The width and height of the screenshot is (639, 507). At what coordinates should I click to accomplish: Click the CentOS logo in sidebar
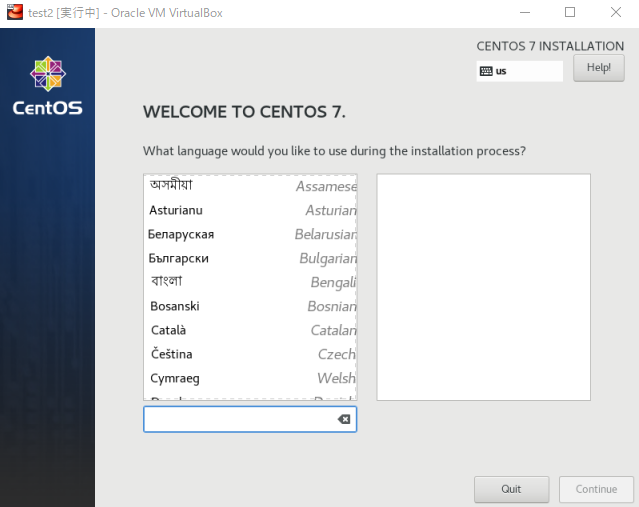[48, 86]
